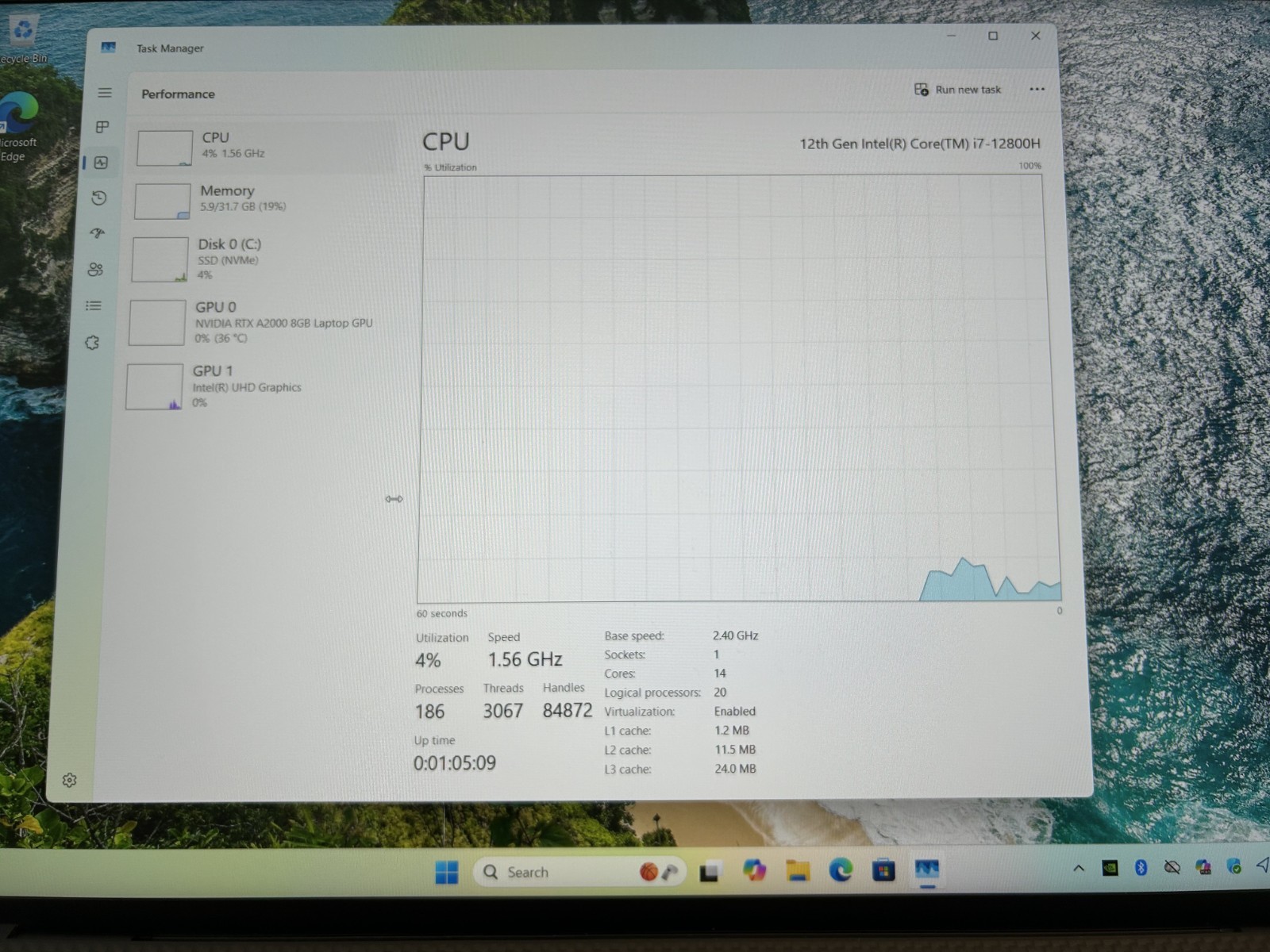
Task: Open NVIDIA tray icon
Action: tap(1110, 868)
